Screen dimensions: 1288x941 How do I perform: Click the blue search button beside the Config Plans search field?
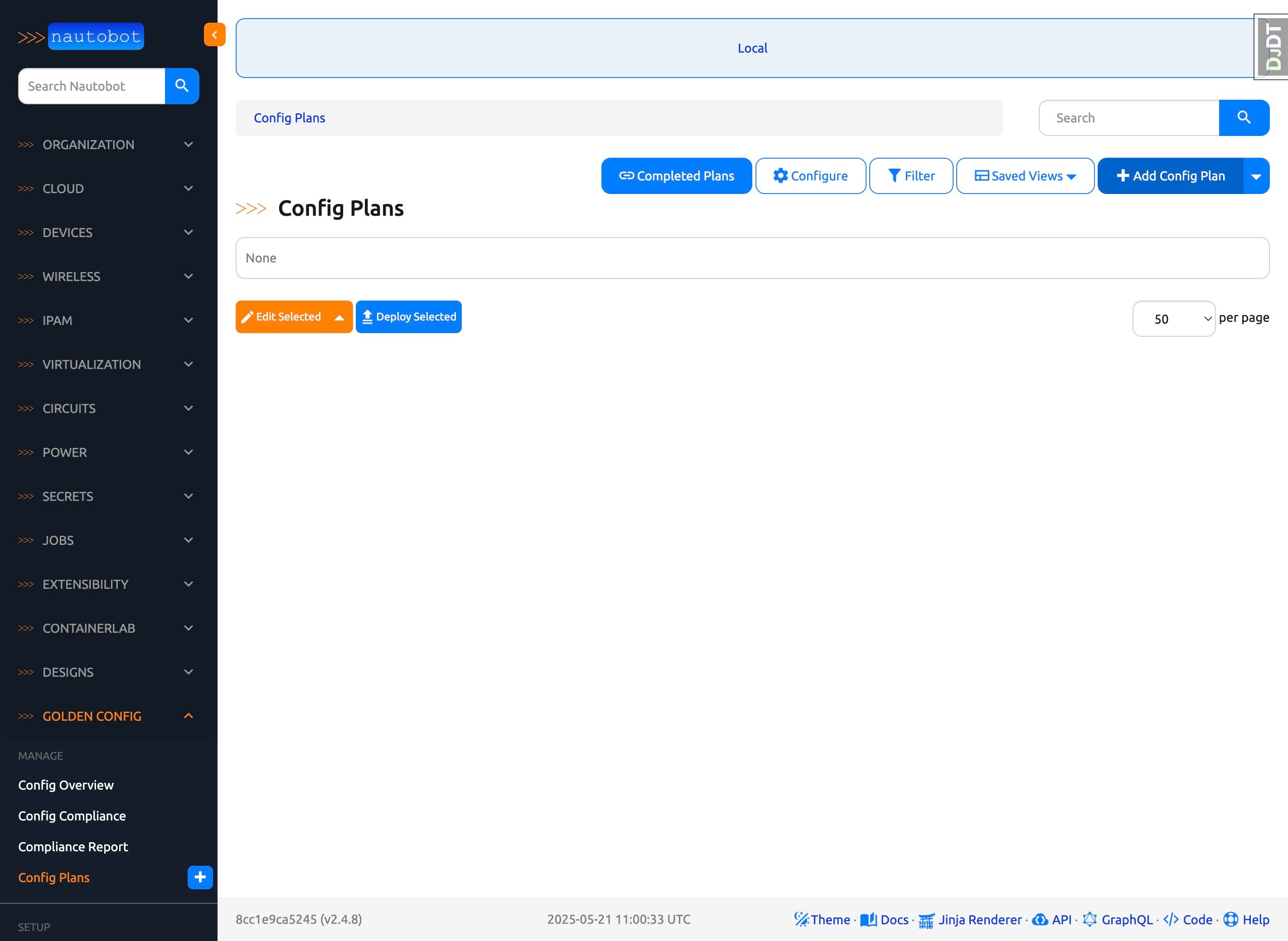1244,118
